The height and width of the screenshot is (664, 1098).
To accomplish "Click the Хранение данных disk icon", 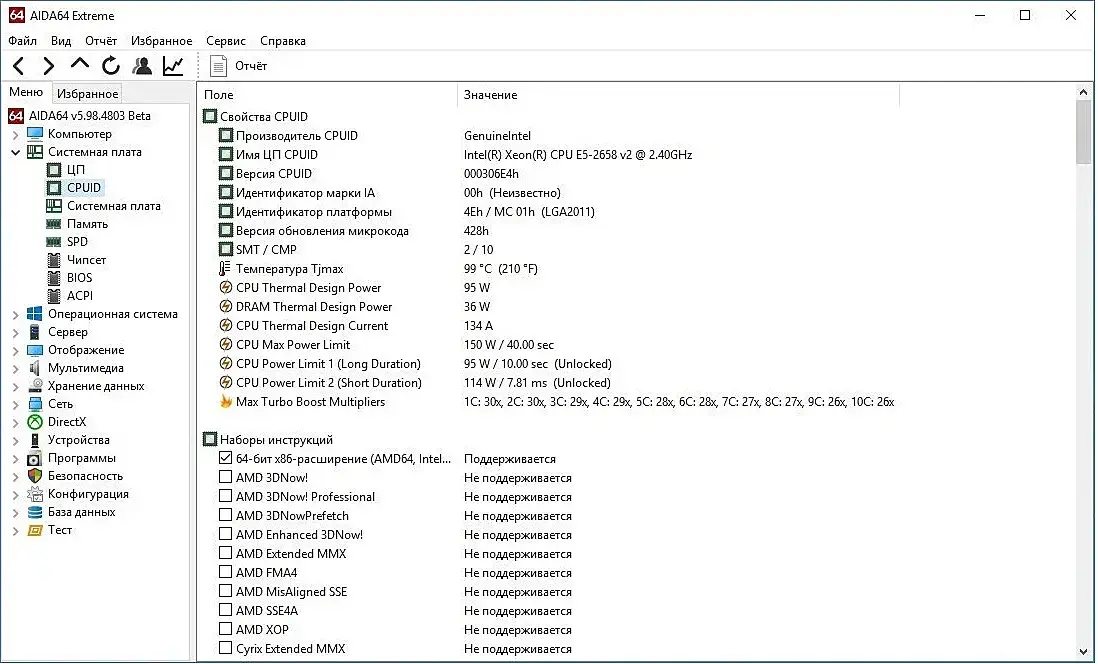I will [34, 386].
